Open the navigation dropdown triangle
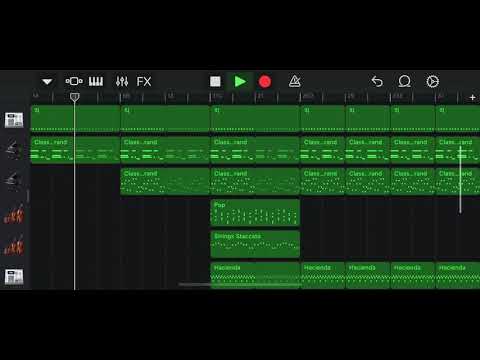This screenshot has width=480, height=360. 47,82
